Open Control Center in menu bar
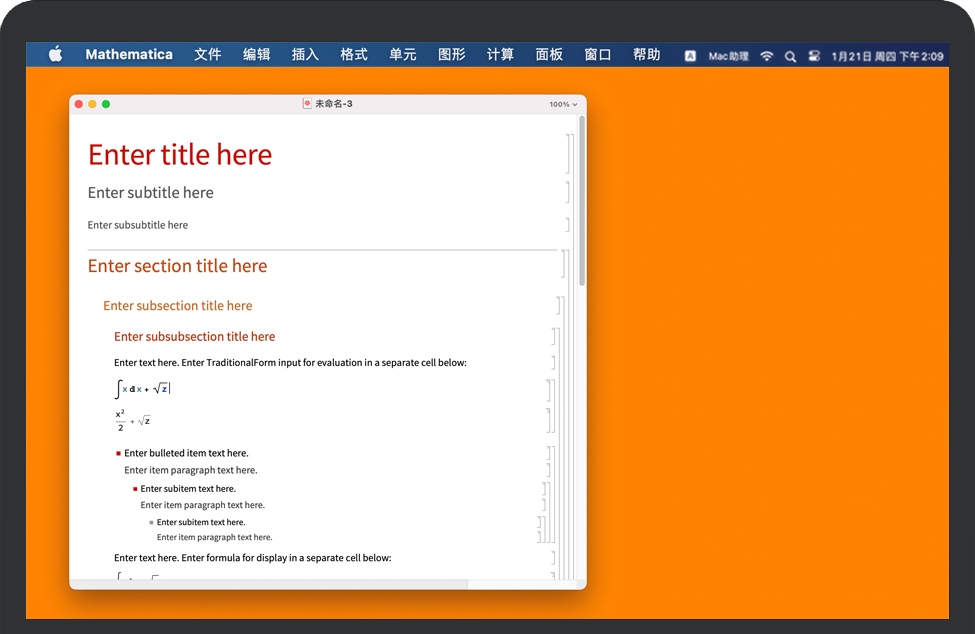Viewport: 975px width, 634px height. [x=813, y=56]
